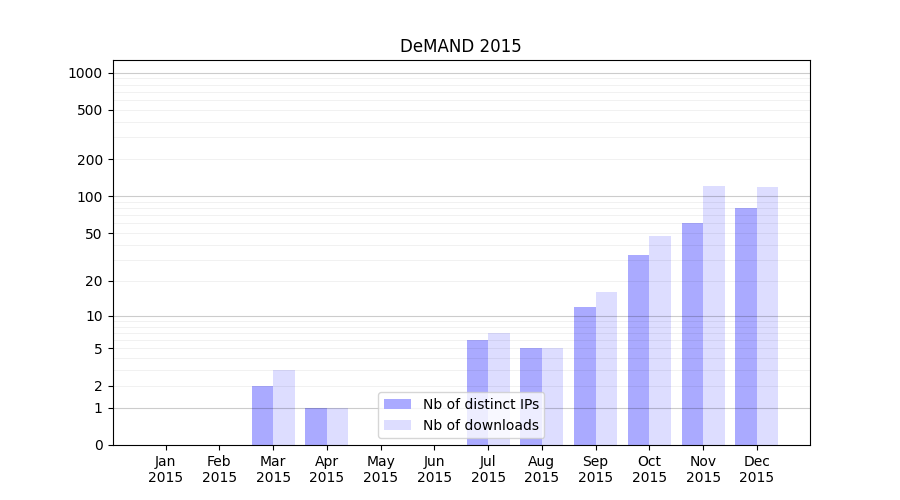
Task: Click the 1000 y-axis tick label
Action: click(85, 73)
